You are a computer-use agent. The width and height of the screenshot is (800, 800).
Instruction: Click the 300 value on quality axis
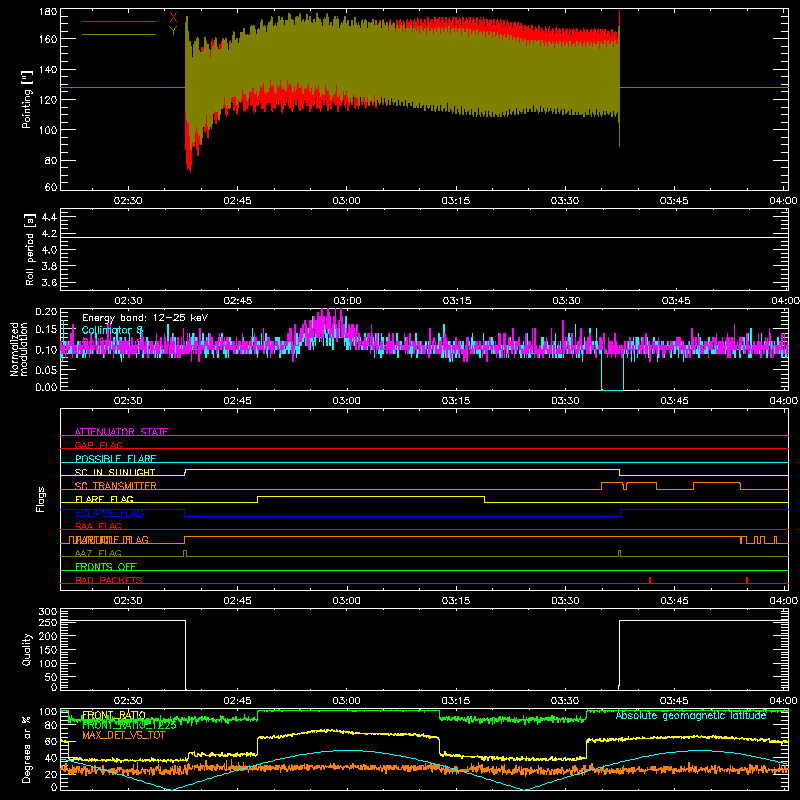coord(48,611)
